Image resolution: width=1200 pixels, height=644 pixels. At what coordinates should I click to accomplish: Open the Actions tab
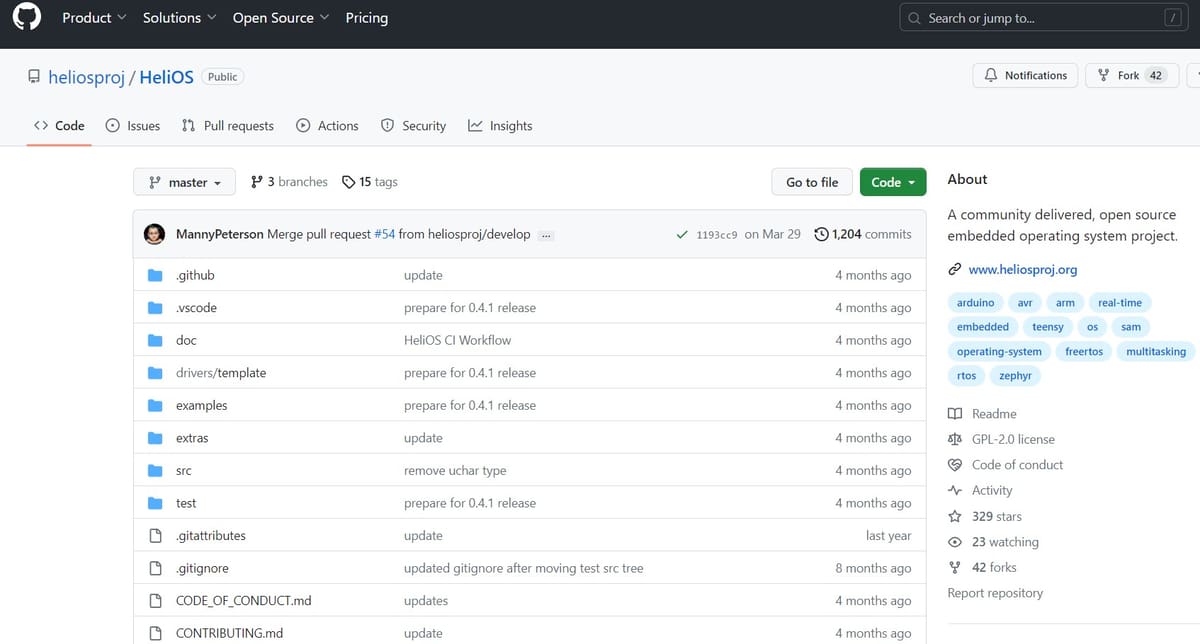(x=328, y=126)
